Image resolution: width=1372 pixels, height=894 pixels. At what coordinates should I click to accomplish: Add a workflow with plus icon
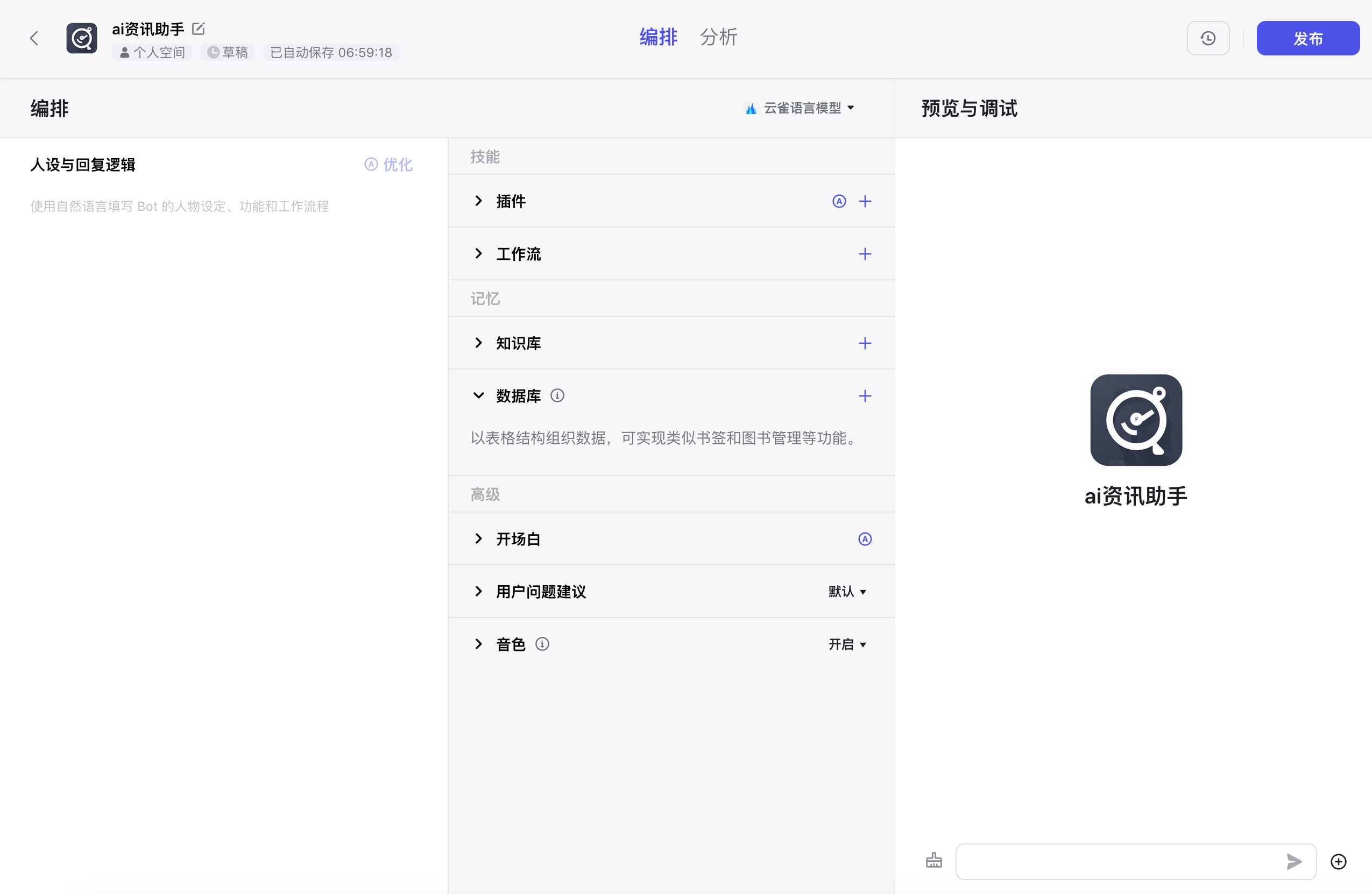(865, 253)
